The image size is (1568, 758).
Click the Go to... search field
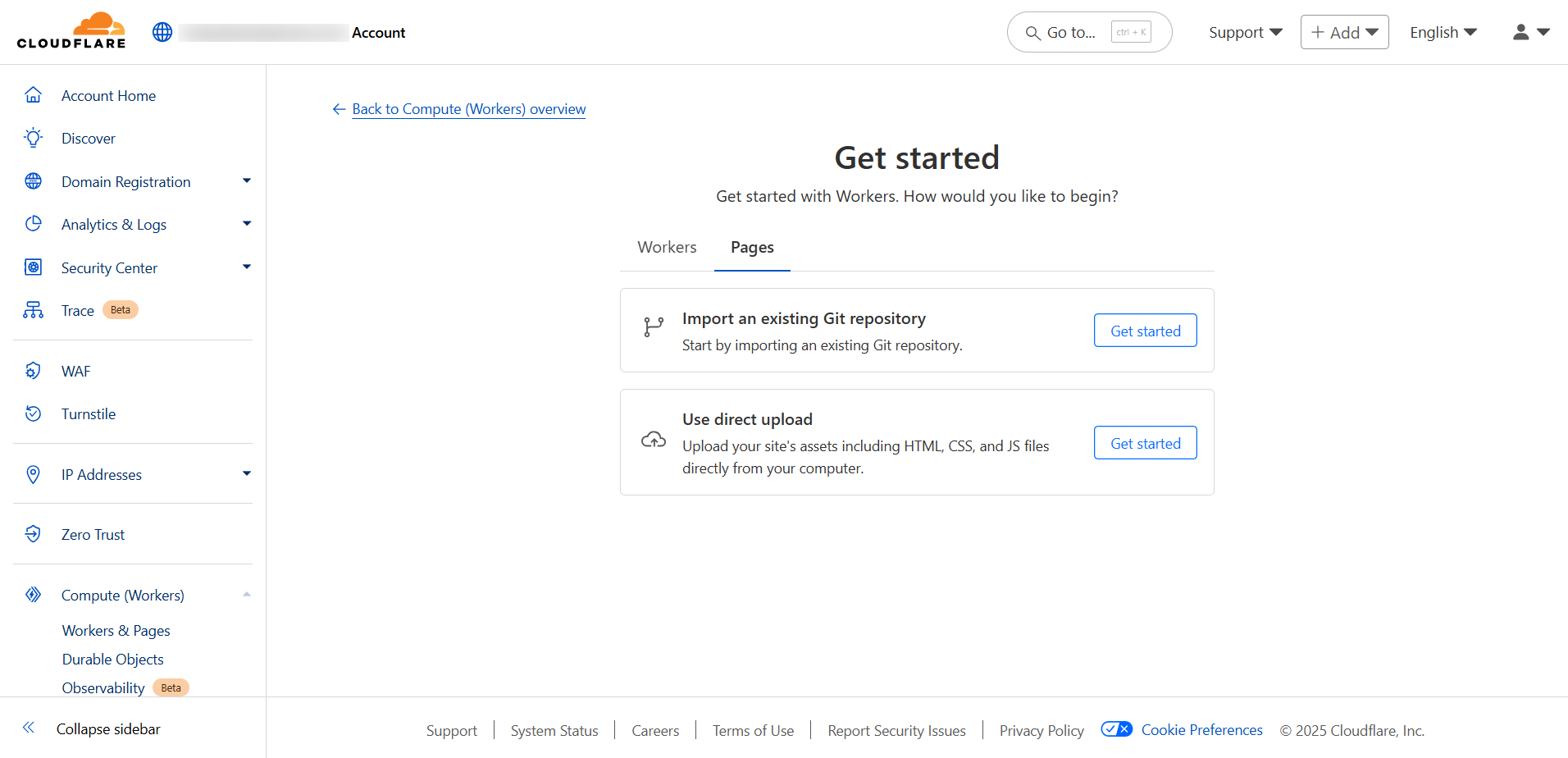pos(1089,32)
